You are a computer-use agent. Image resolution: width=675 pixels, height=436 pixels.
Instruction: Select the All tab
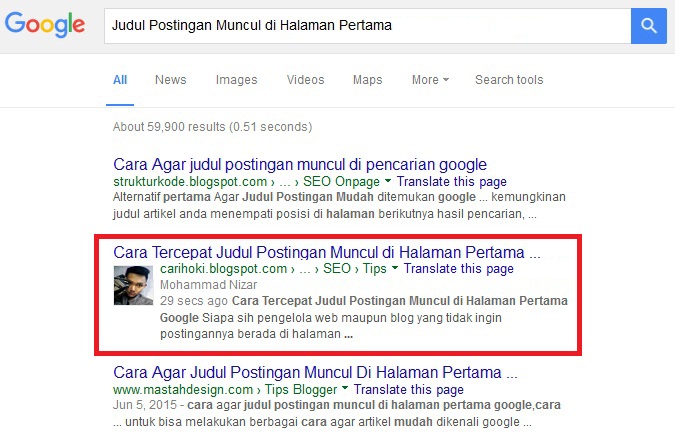(x=120, y=80)
